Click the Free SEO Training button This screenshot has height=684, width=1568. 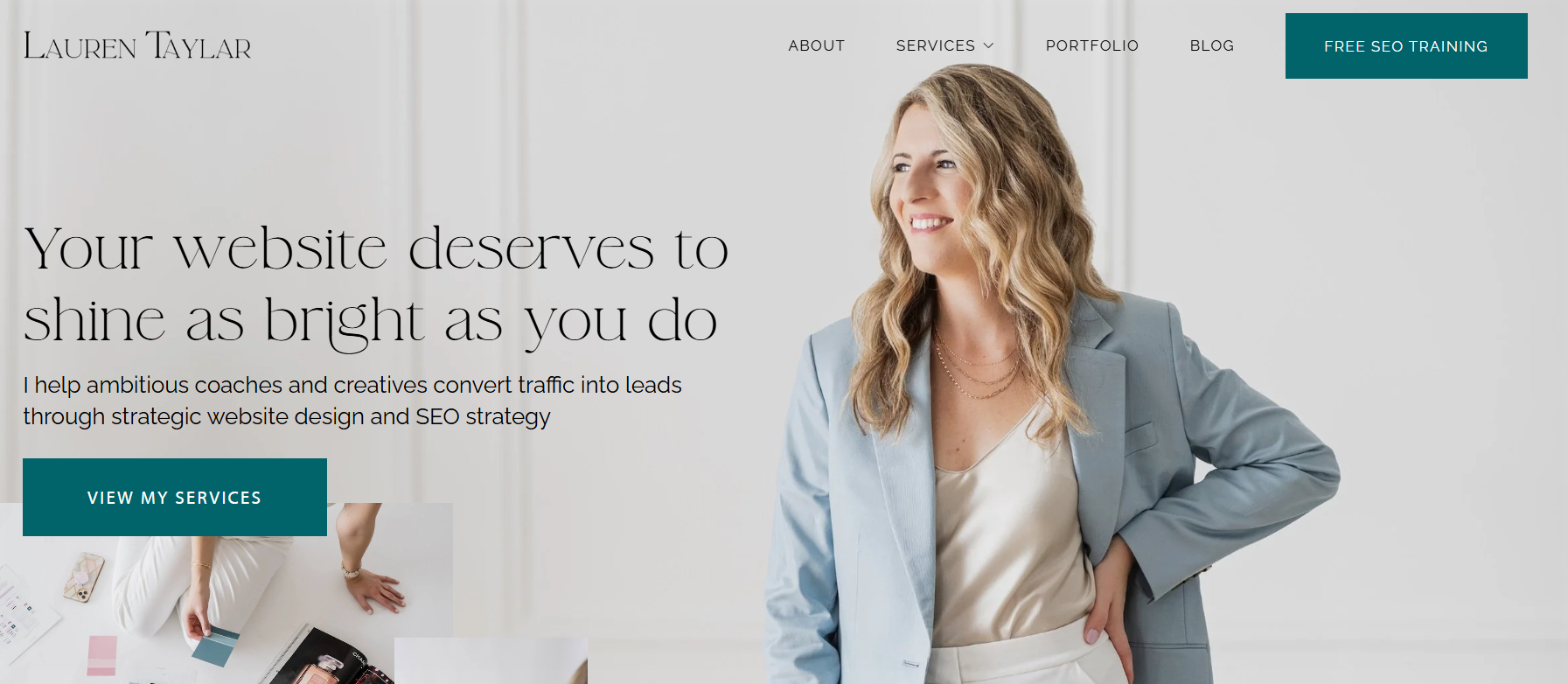click(1405, 45)
